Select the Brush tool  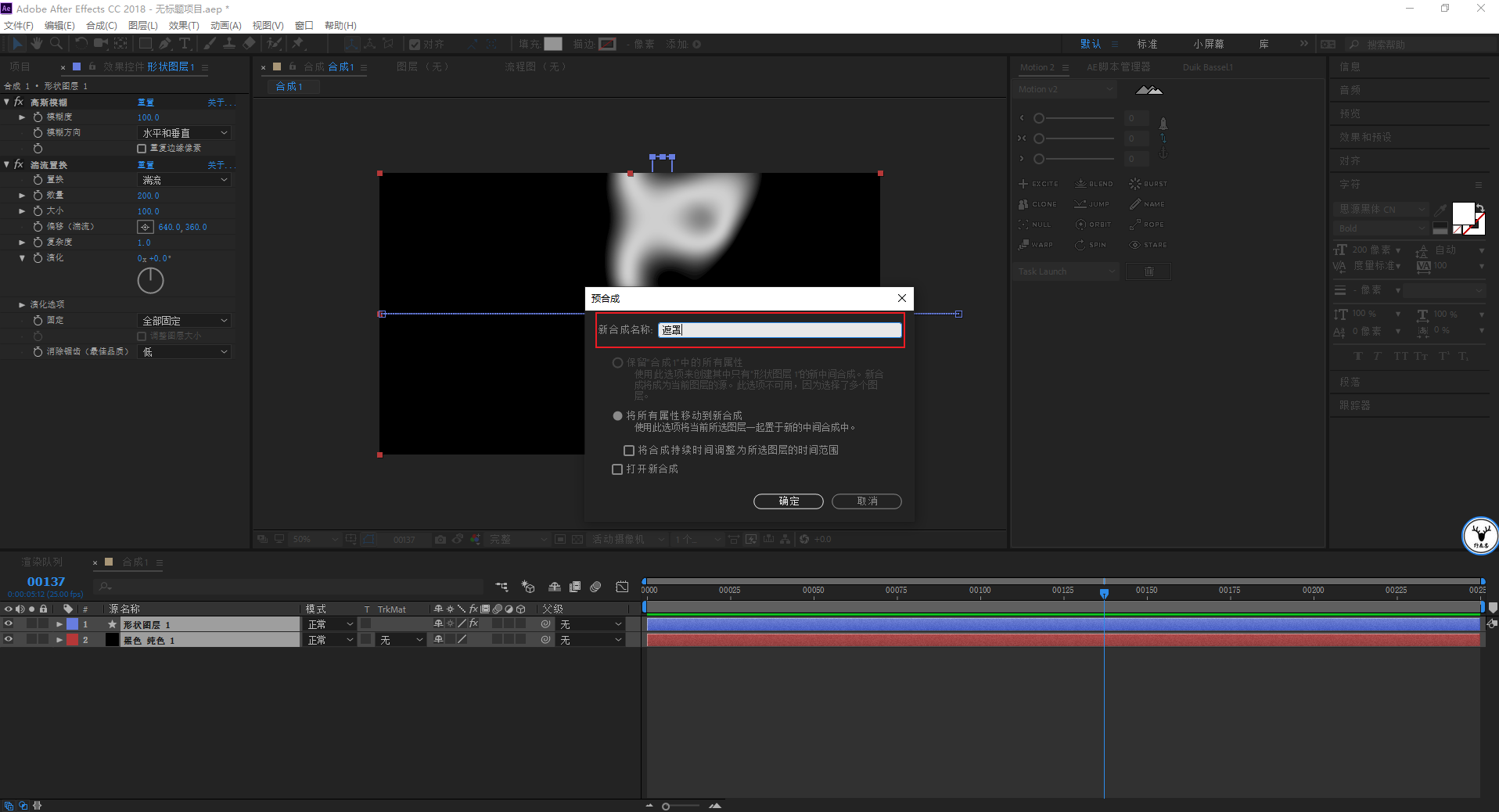point(210,44)
